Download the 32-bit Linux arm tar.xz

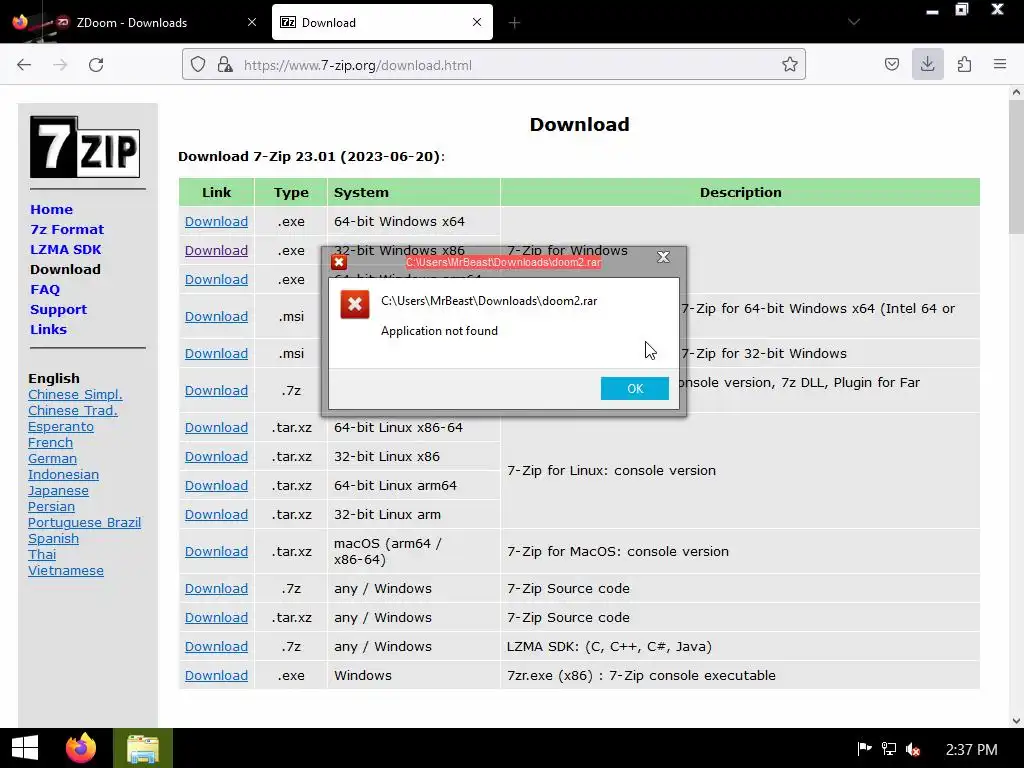[x=216, y=514]
